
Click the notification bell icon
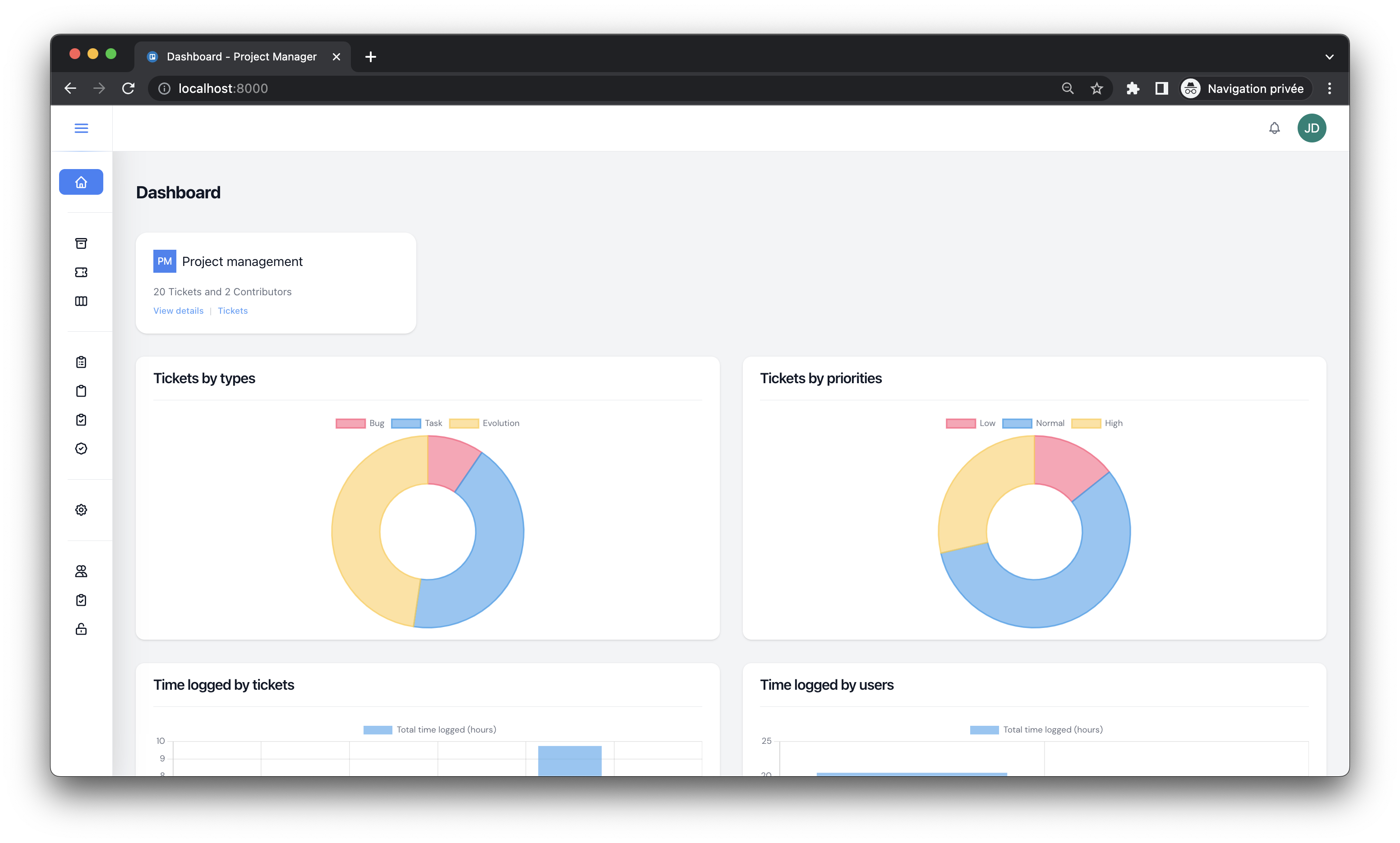click(x=1275, y=128)
